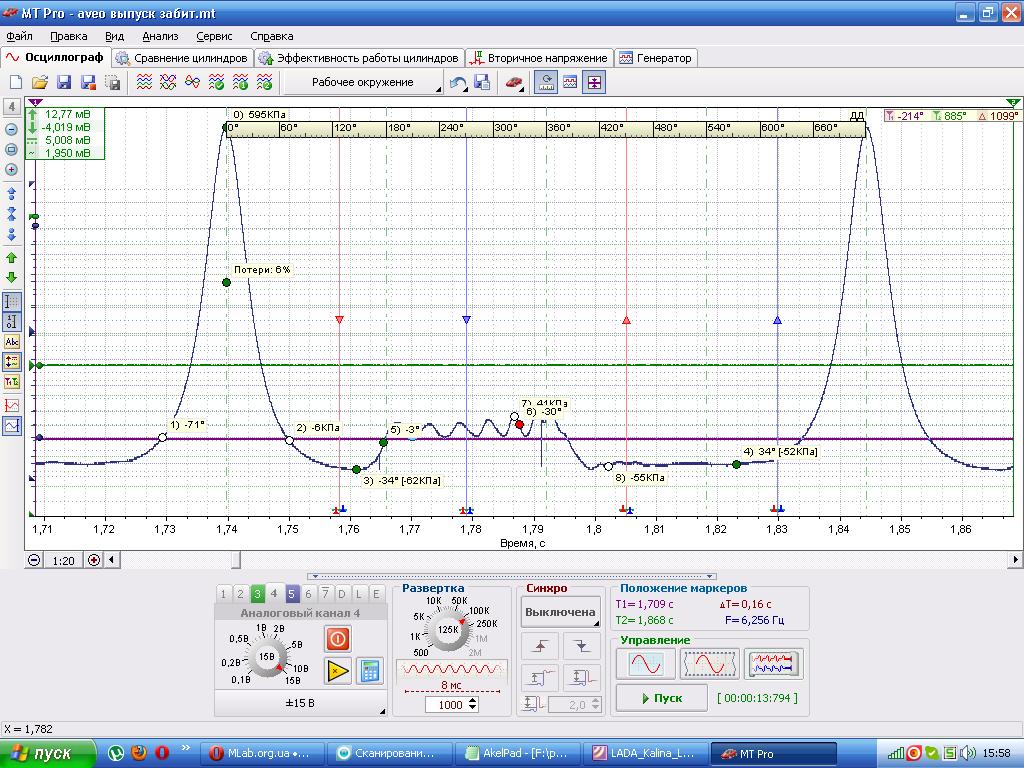The width and height of the screenshot is (1024, 768).
Task: Click the single sine wave mode icon
Action: (645, 664)
